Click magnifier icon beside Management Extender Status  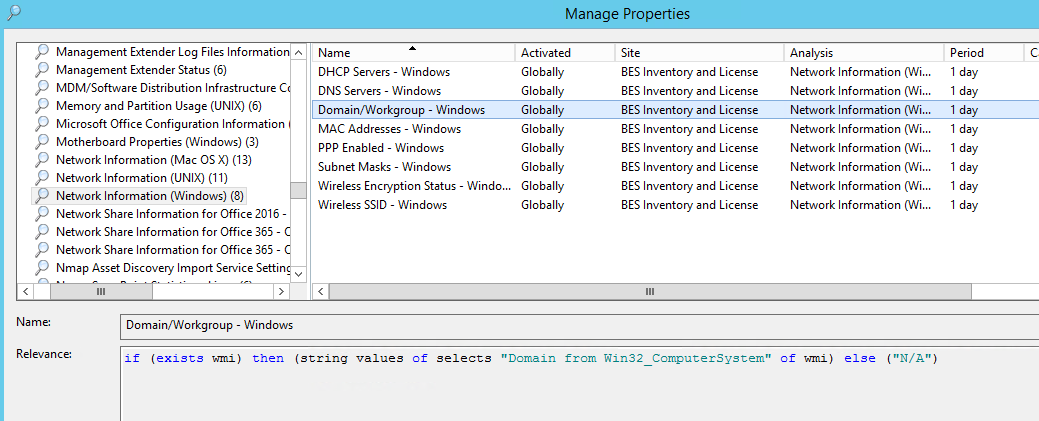click(x=42, y=70)
